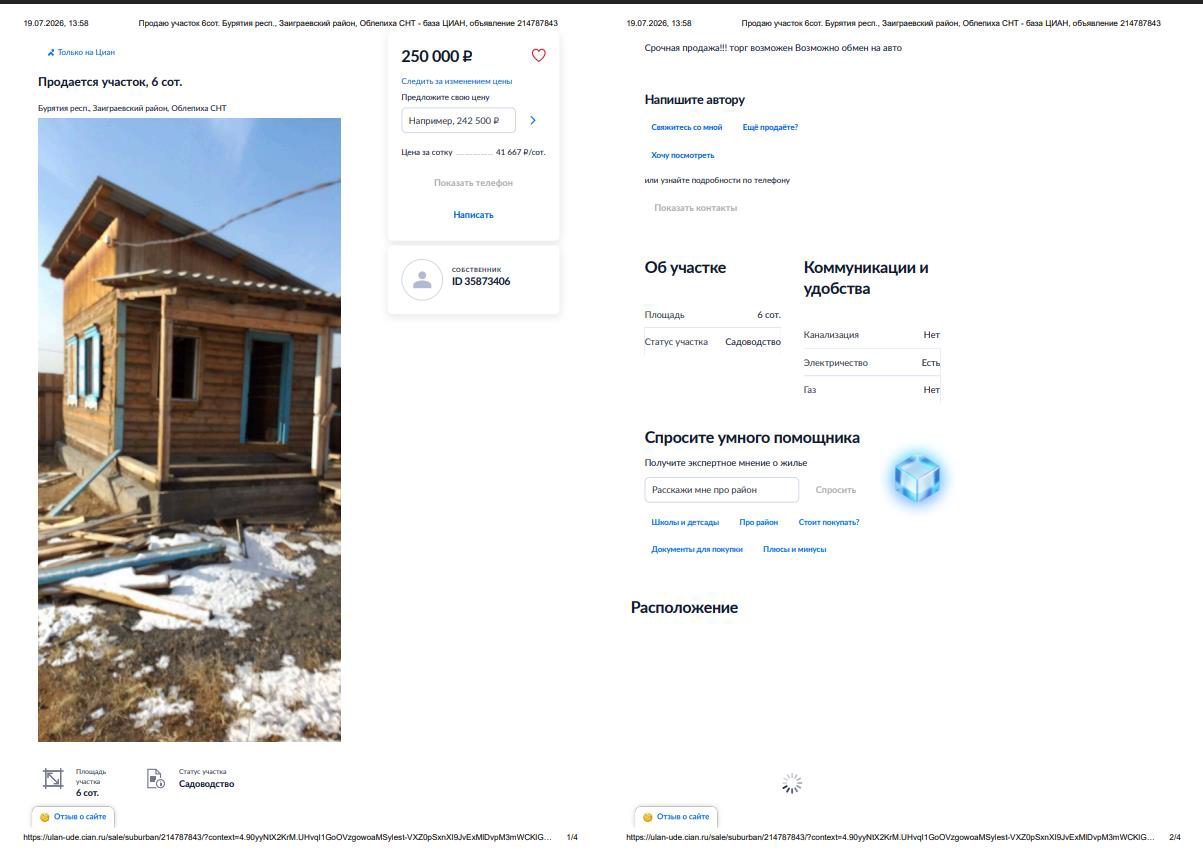
Task: Open the wooden house photo
Action: (x=189, y=430)
